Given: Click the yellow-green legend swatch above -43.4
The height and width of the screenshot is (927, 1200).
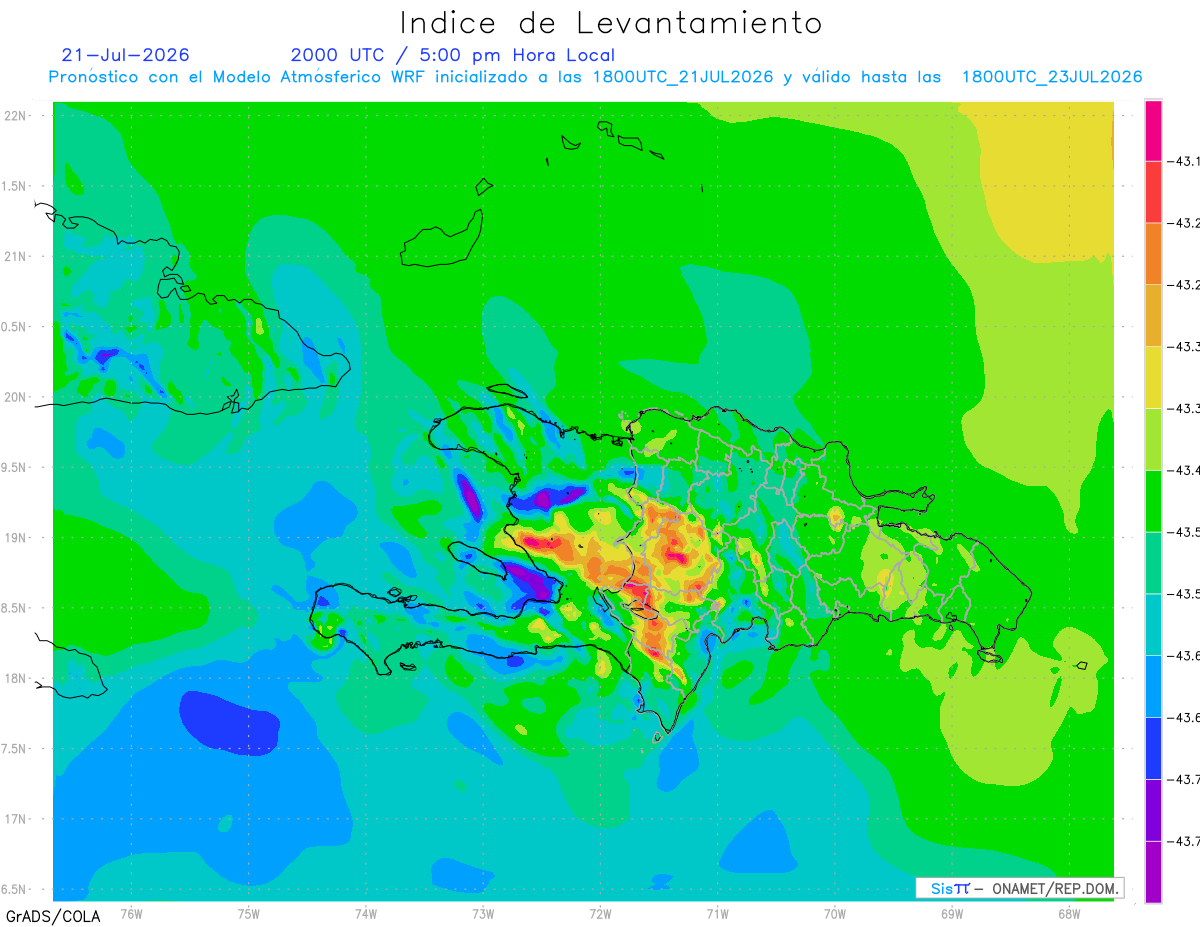Looking at the screenshot, I should point(1153,438).
